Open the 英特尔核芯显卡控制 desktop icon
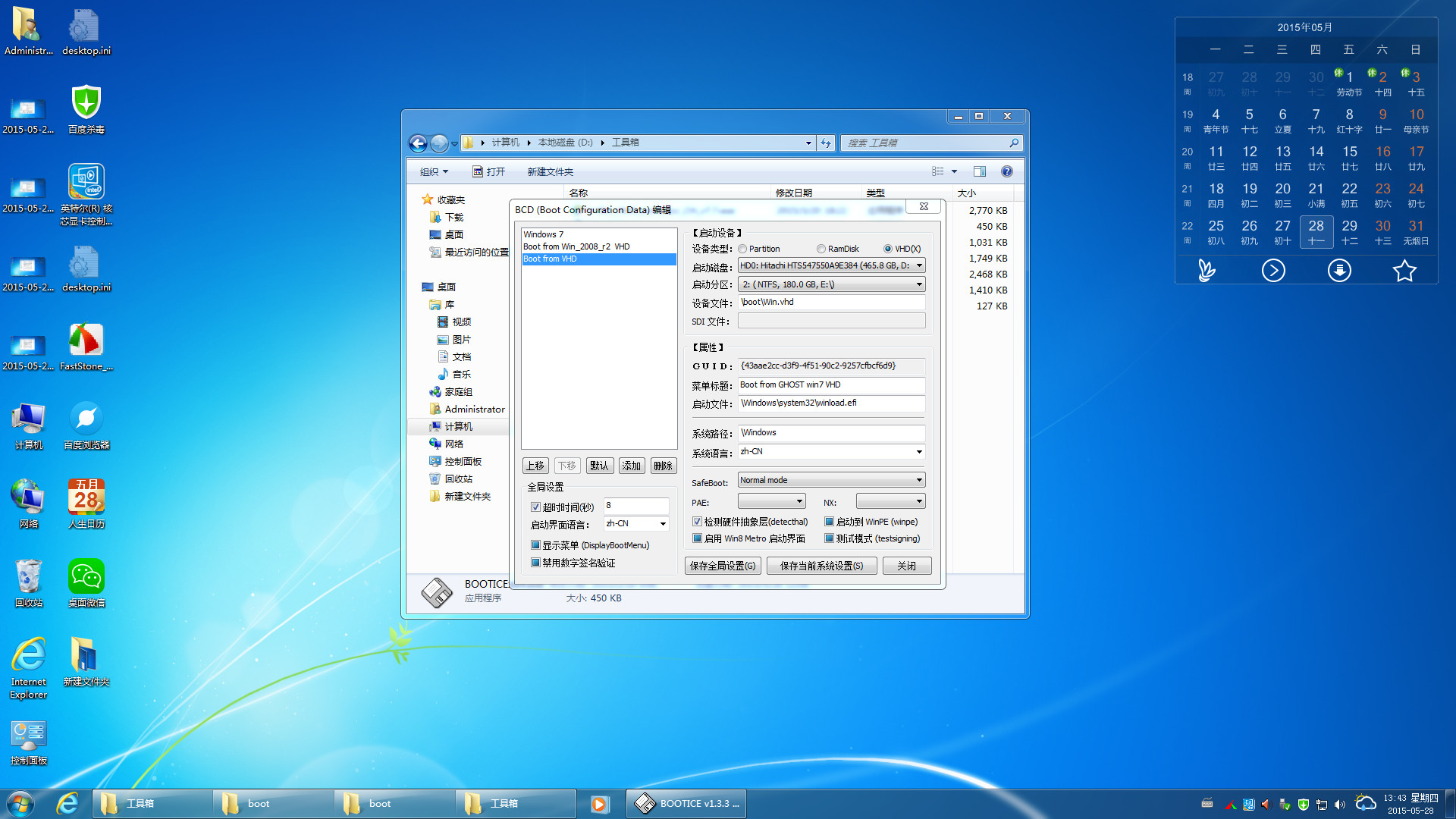This screenshot has height=819, width=1456. (86, 195)
